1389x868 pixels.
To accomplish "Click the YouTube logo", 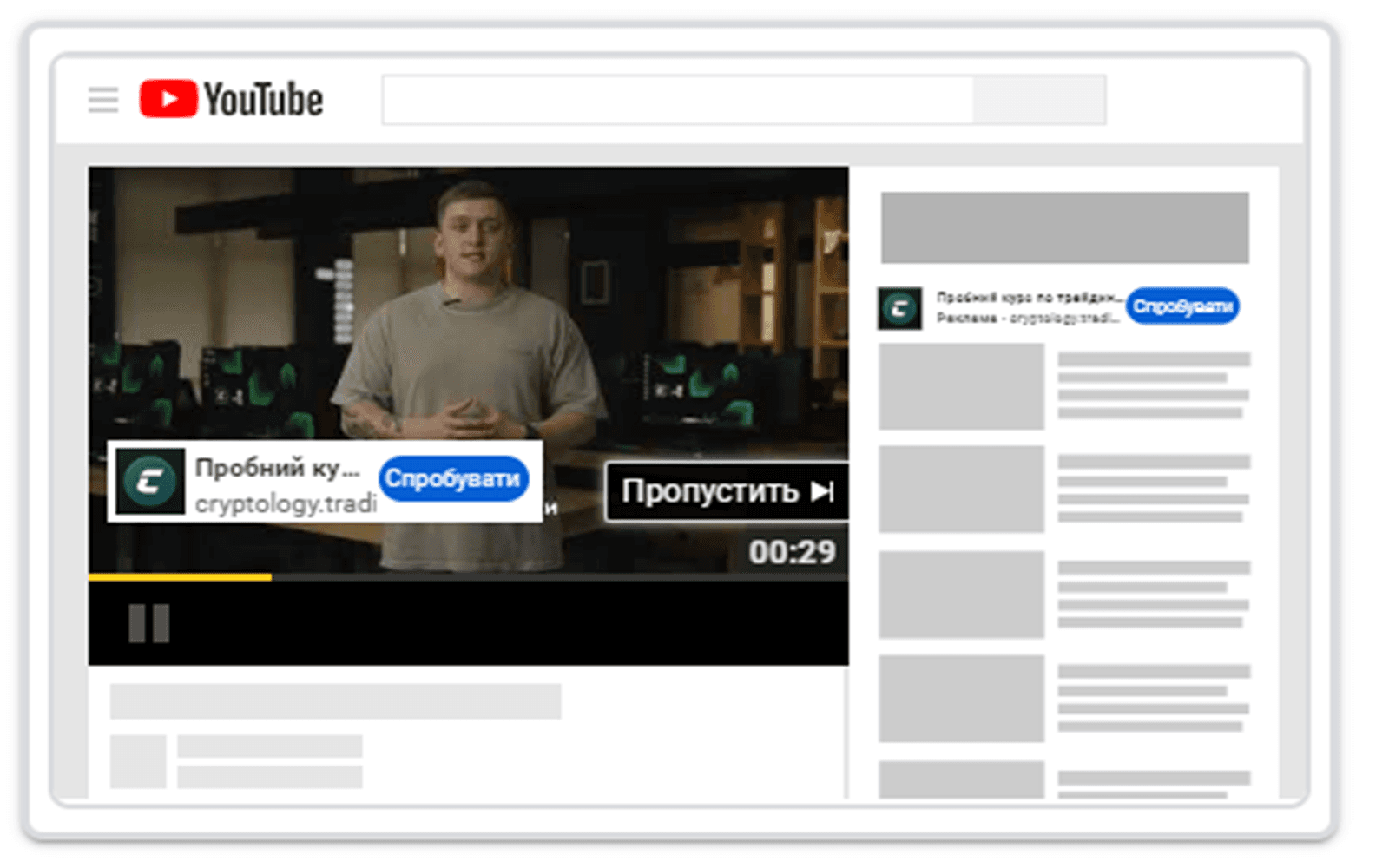I will 232,100.
